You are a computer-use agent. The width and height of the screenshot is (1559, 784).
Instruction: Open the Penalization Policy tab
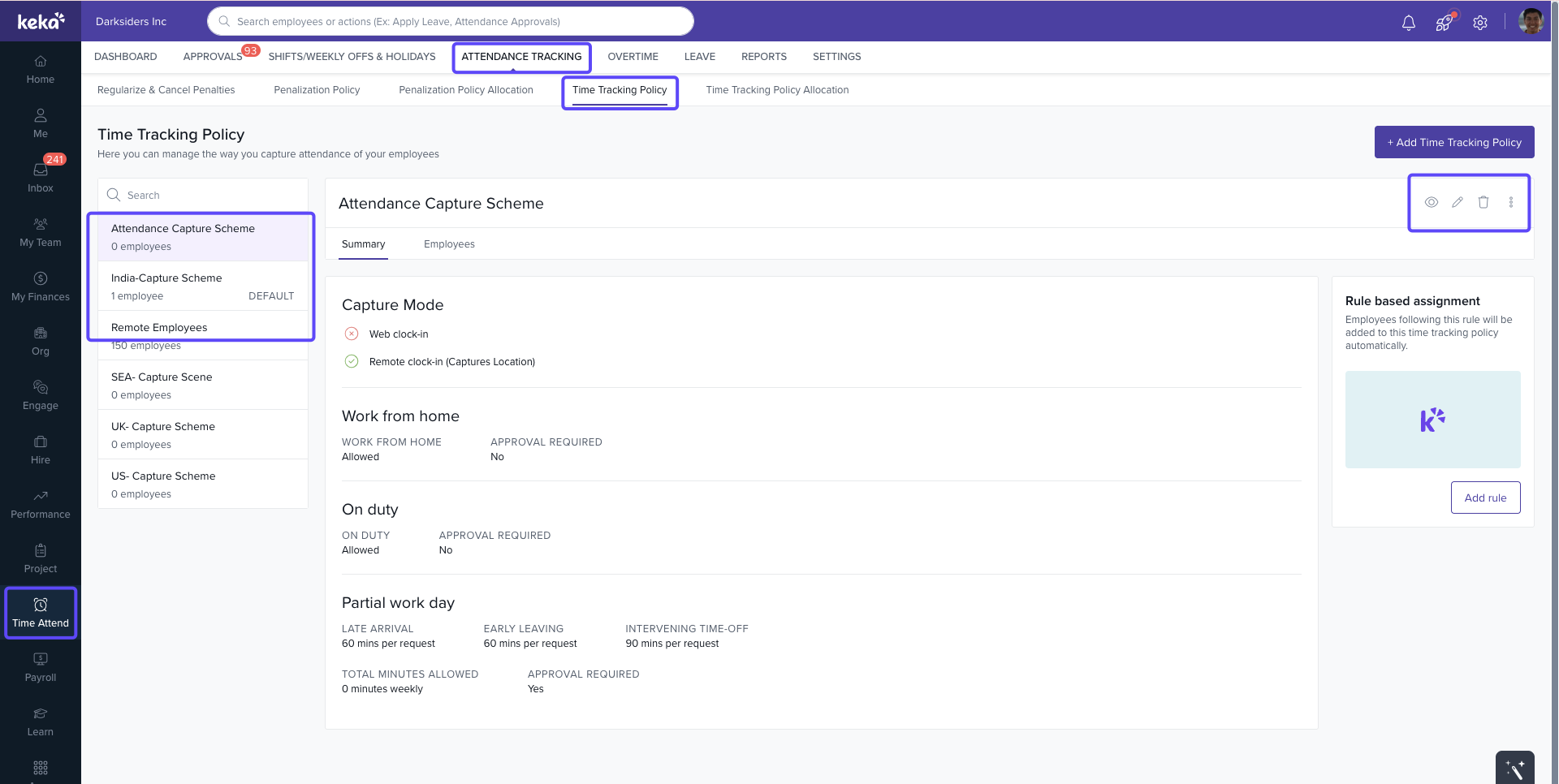coord(317,90)
